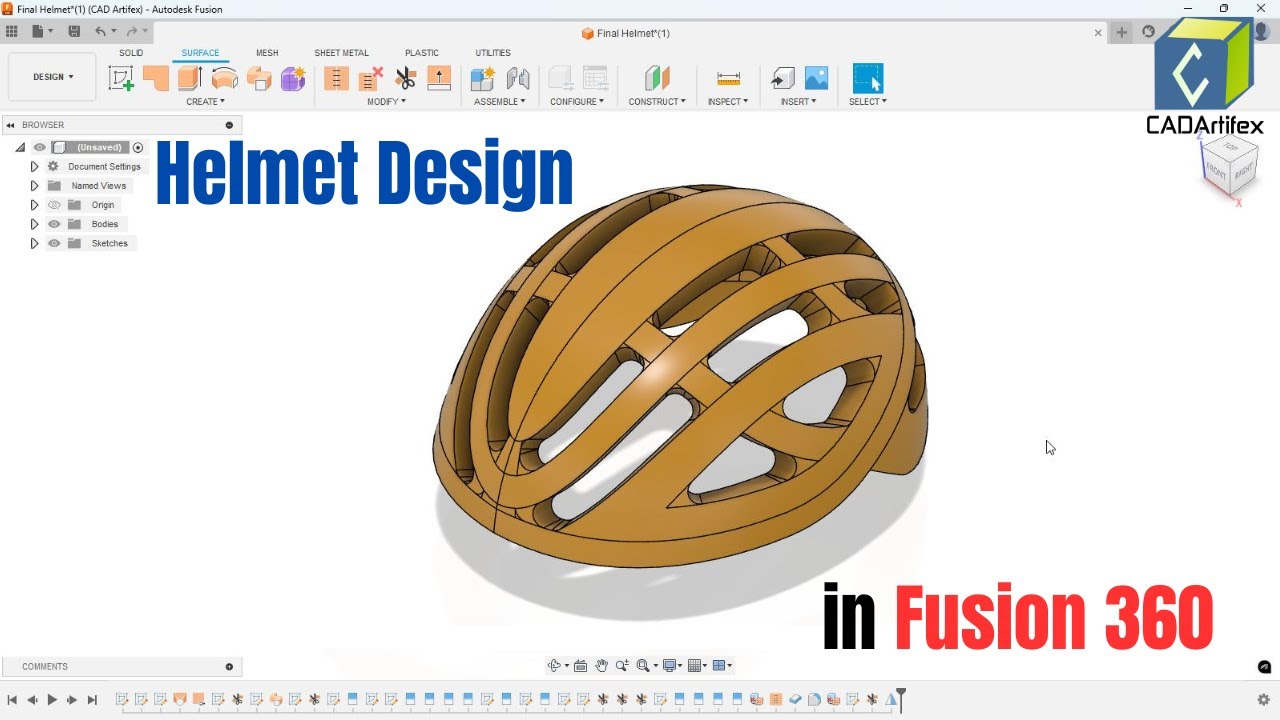
Task: Switch to the SOLID tab
Action: pos(131,53)
